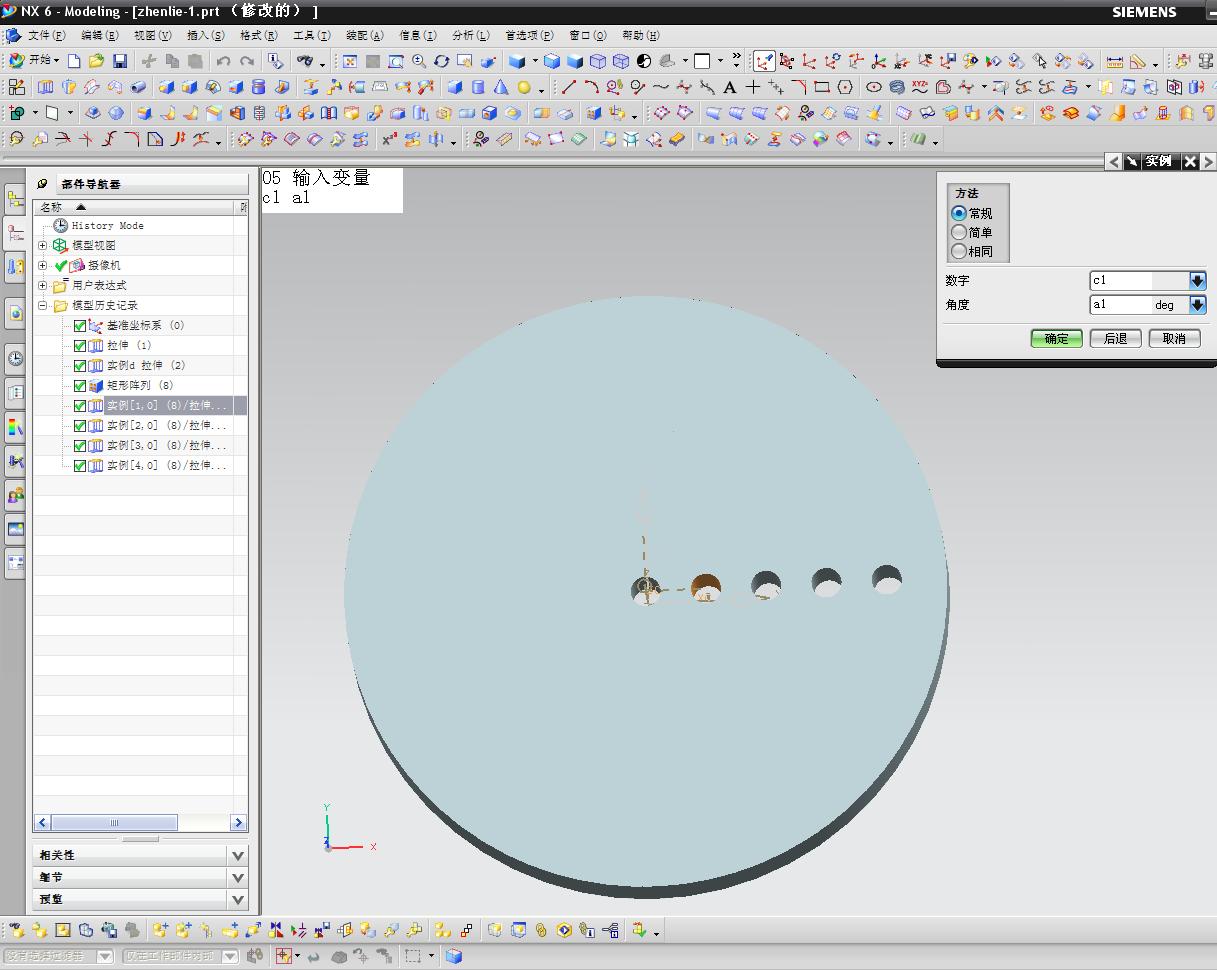Expand the 用户表达式 tree node
Viewport: 1217px width, 970px height.
pyautogui.click(x=43, y=285)
